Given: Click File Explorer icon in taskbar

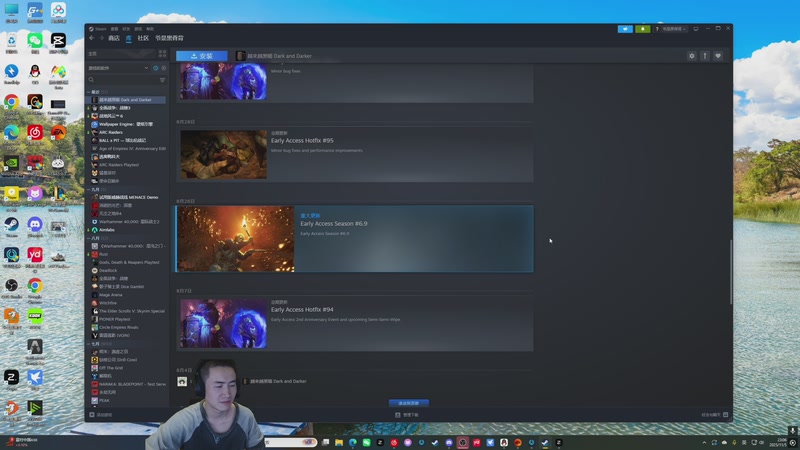Looking at the screenshot, I should pos(339,443).
